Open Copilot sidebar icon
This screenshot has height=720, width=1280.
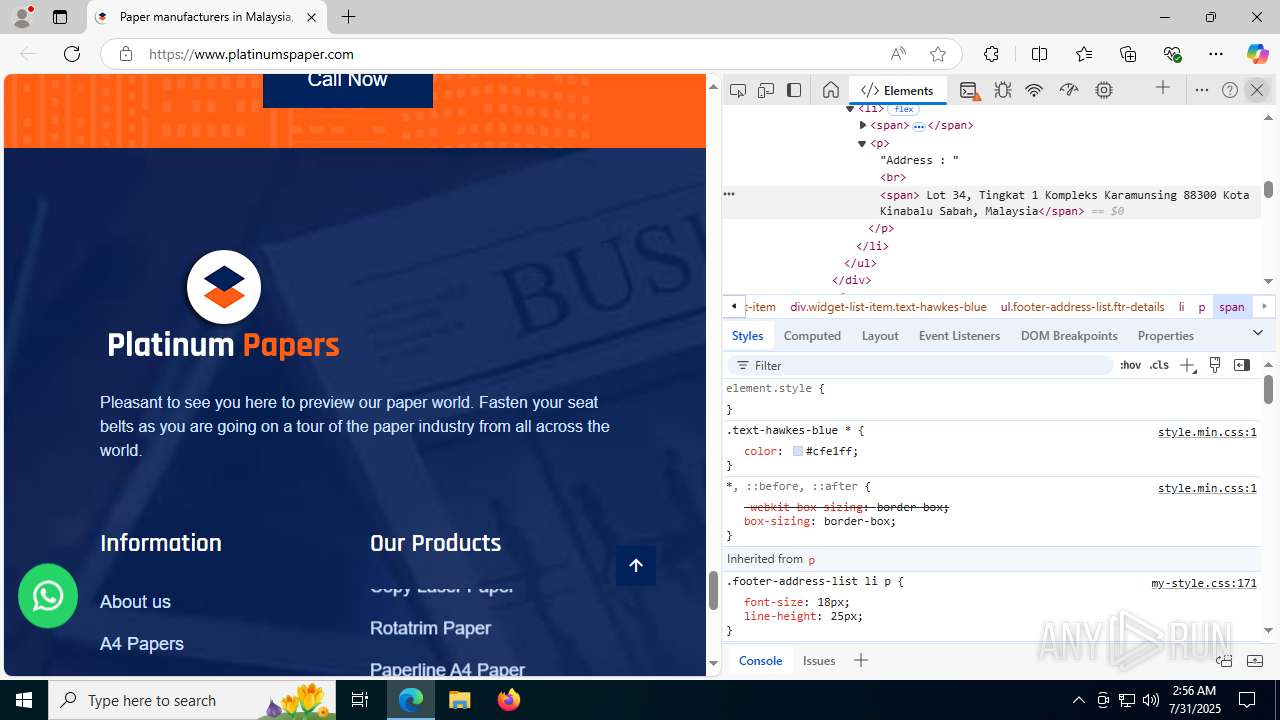click(x=1257, y=54)
